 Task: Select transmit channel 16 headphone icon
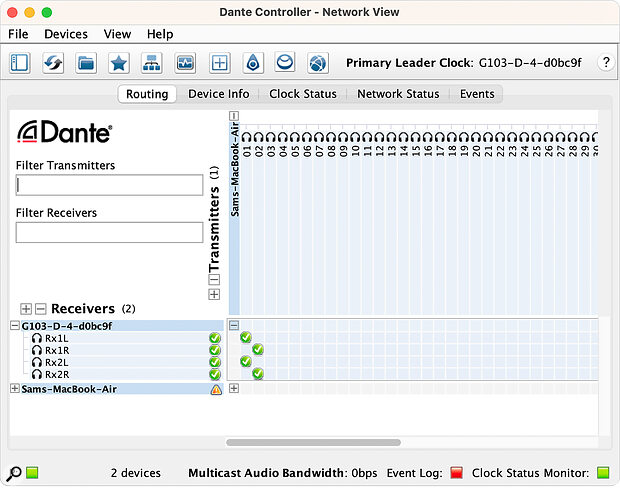click(x=427, y=137)
